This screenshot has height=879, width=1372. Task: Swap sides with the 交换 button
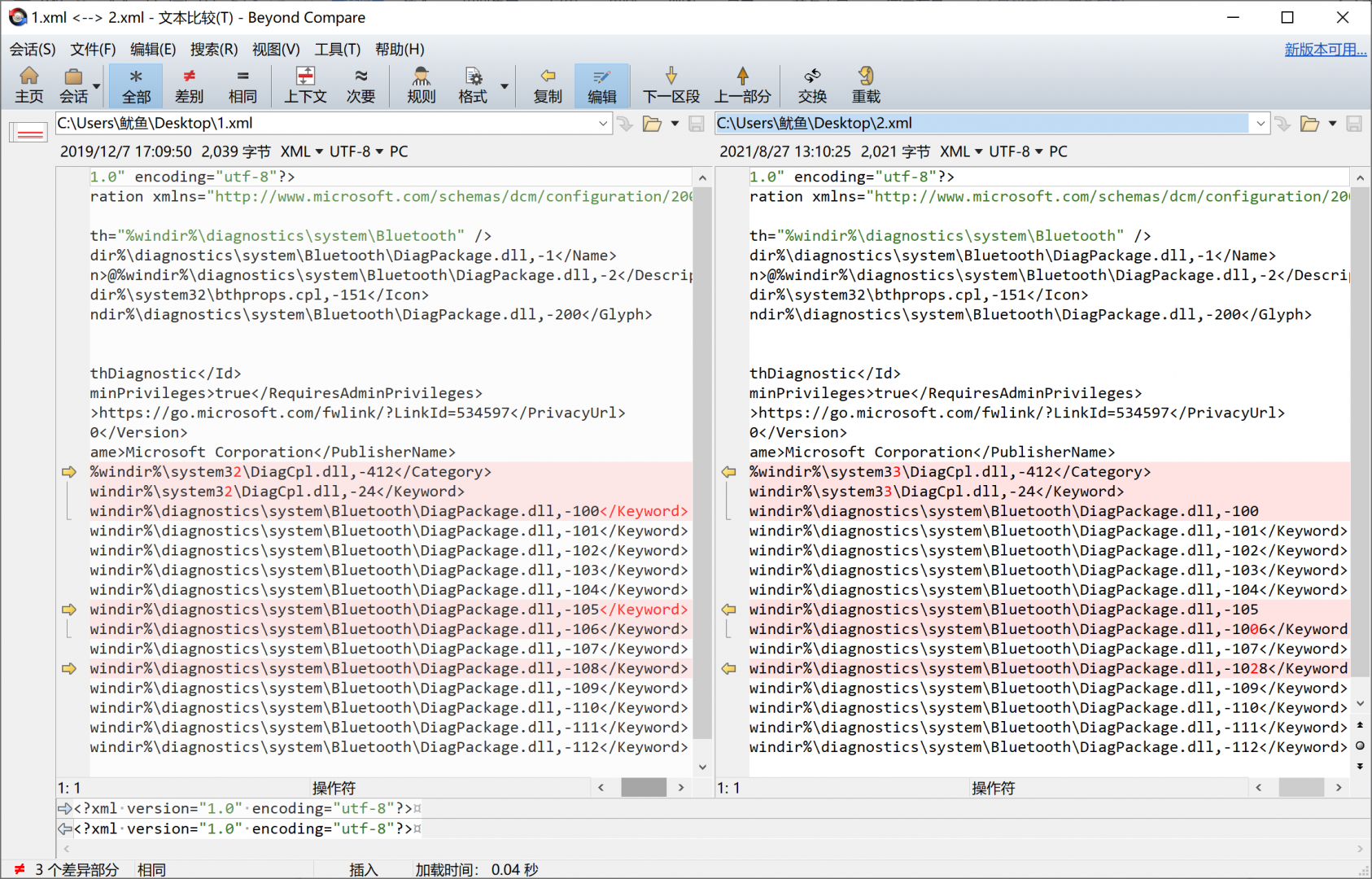pyautogui.click(x=812, y=85)
